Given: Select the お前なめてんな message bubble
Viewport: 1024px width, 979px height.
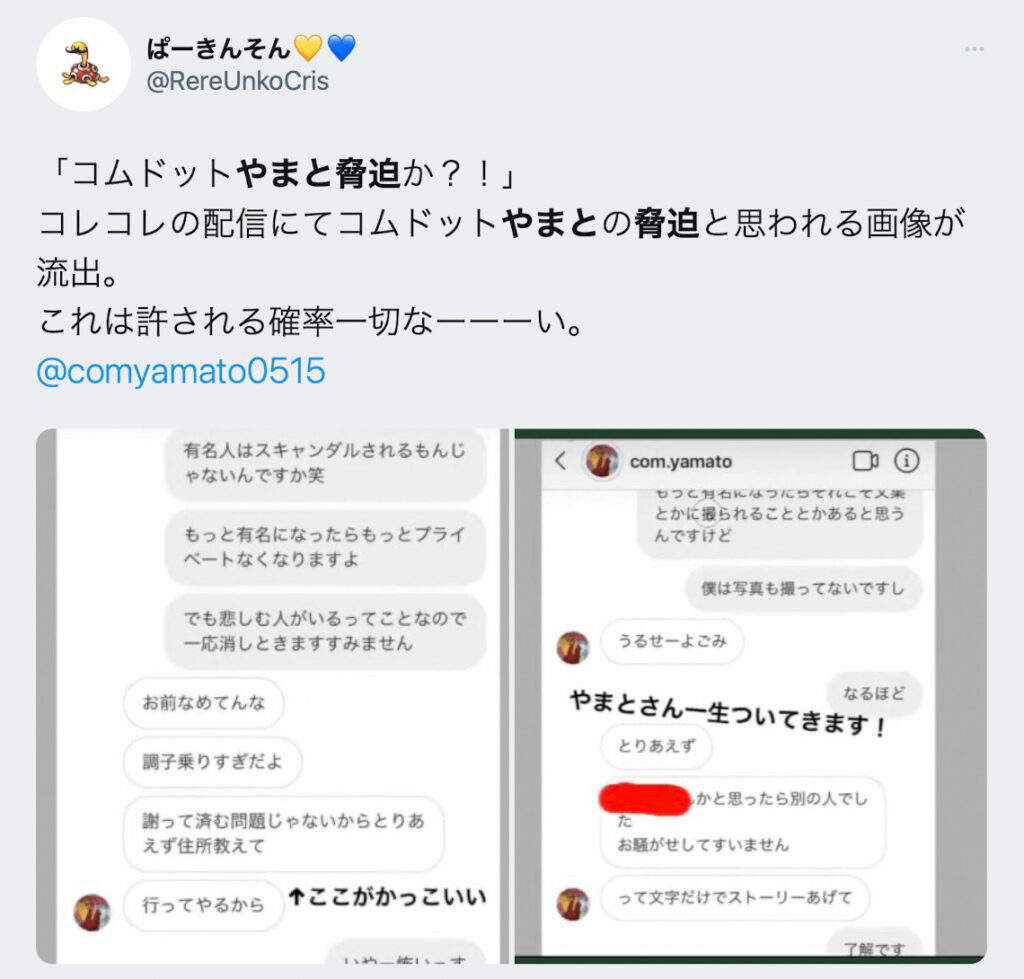Looking at the screenshot, I should 204,703.
